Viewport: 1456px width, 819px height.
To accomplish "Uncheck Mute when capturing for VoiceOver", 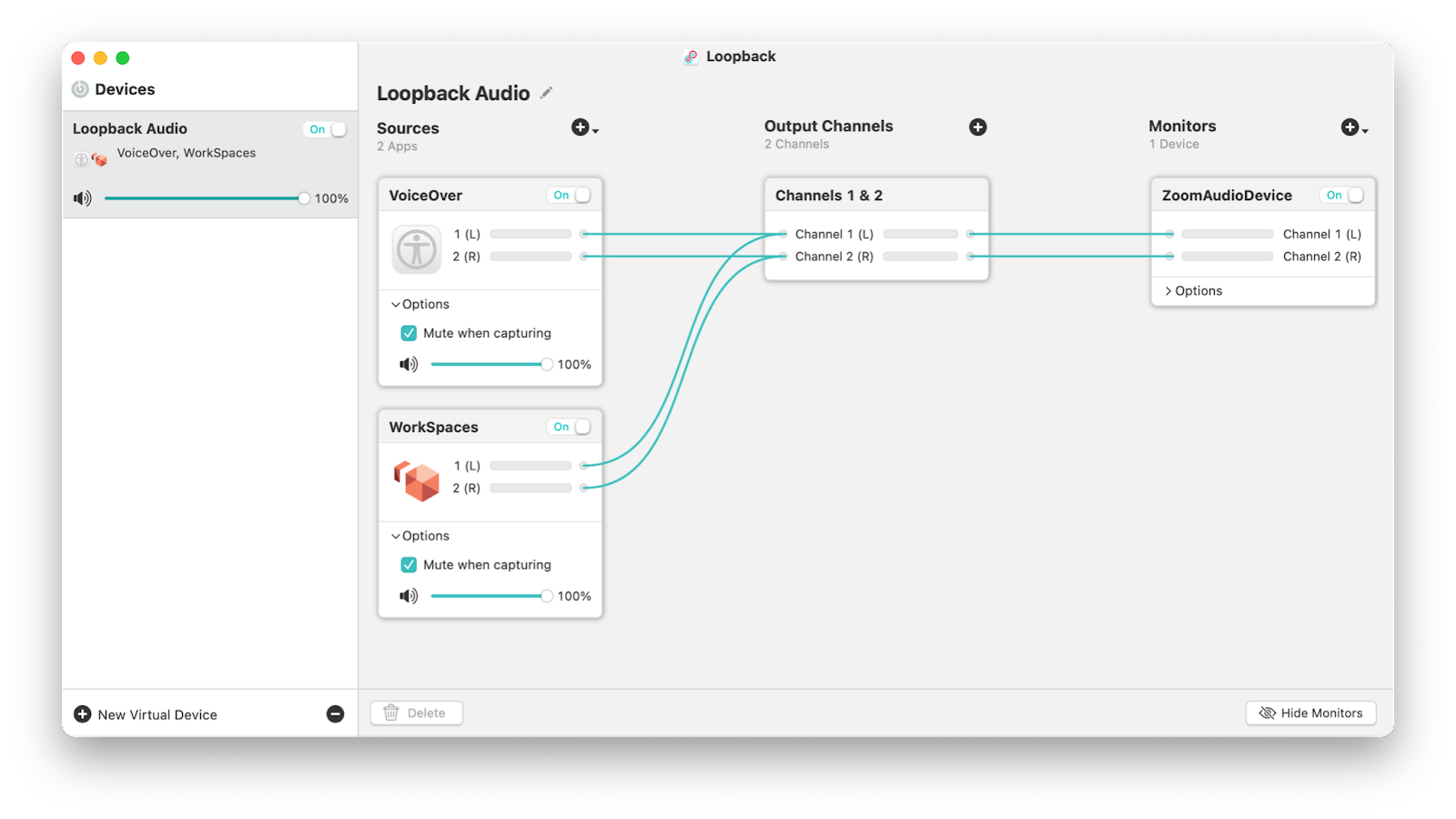I will pyautogui.click(x=409, y=333).
